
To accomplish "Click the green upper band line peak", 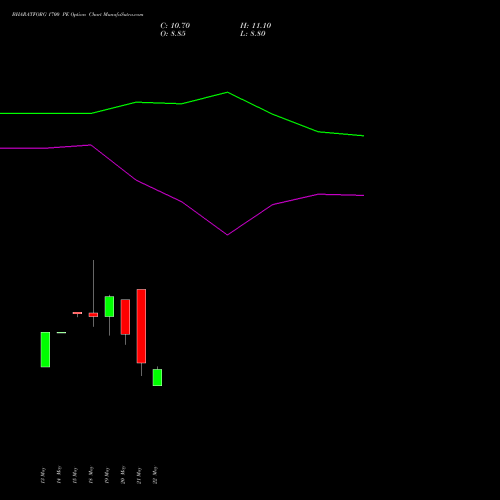I will [227, 92].
